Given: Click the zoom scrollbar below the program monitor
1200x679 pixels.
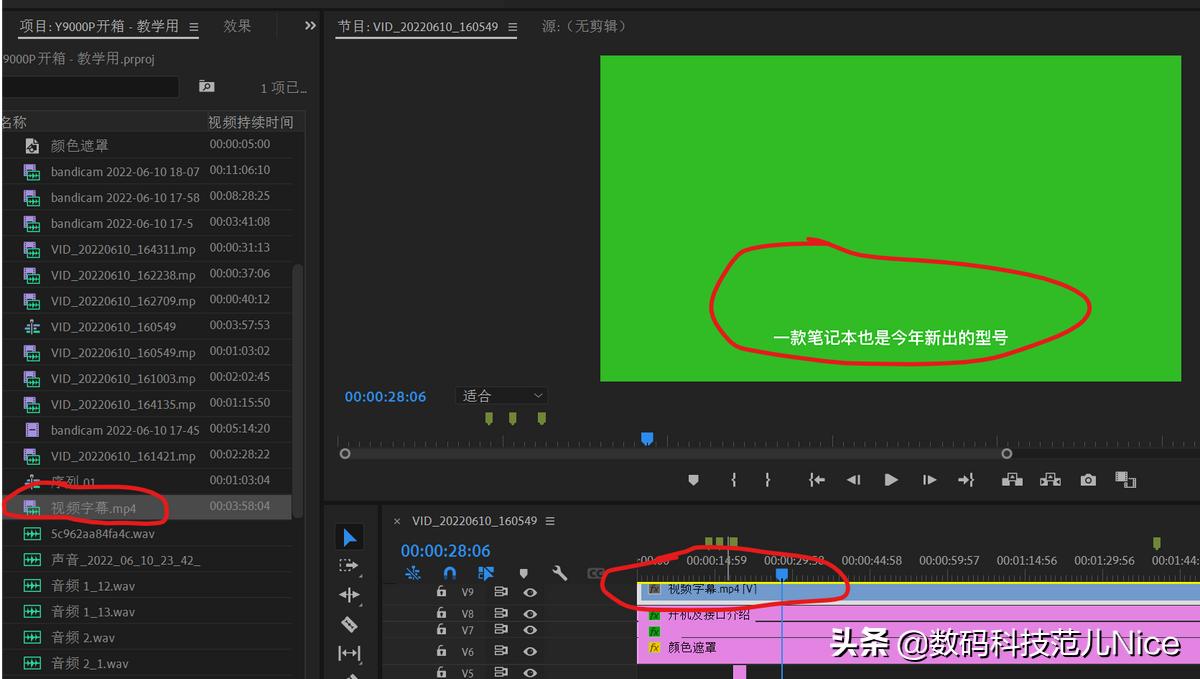Looking at the screenshot, I should pyautogui.click(x=675, y=454).
